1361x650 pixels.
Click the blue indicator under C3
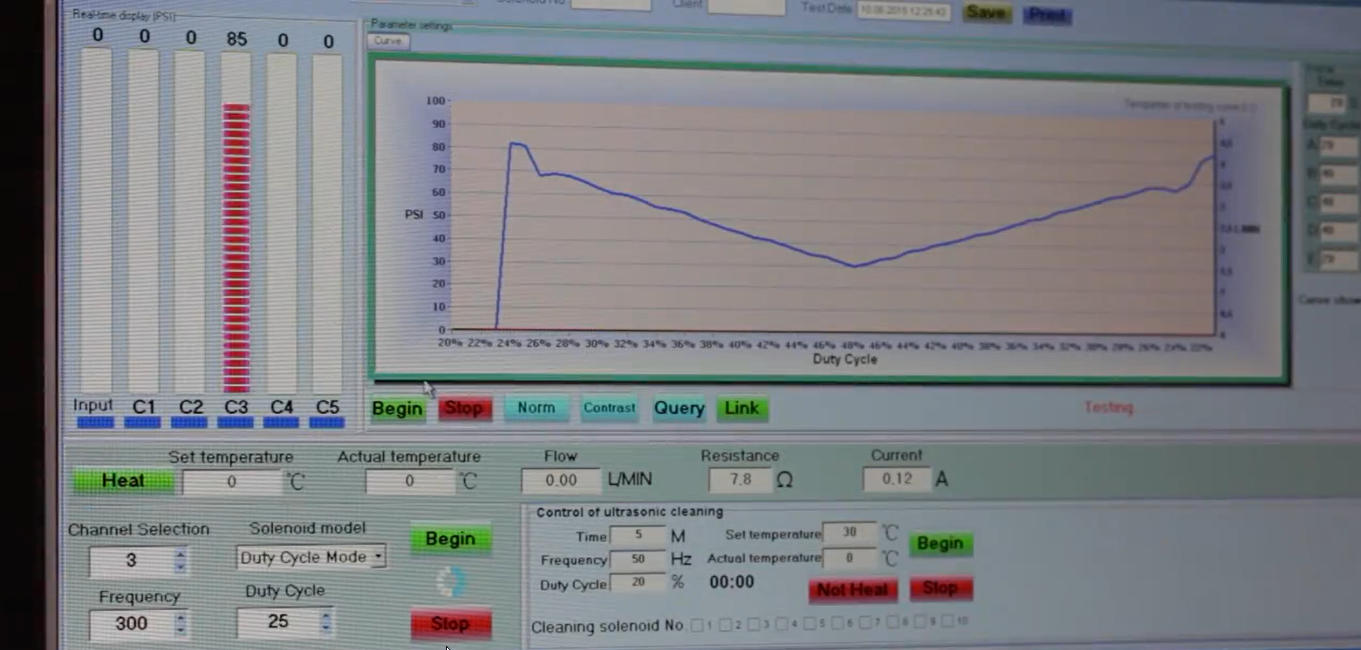coord(235,423)
